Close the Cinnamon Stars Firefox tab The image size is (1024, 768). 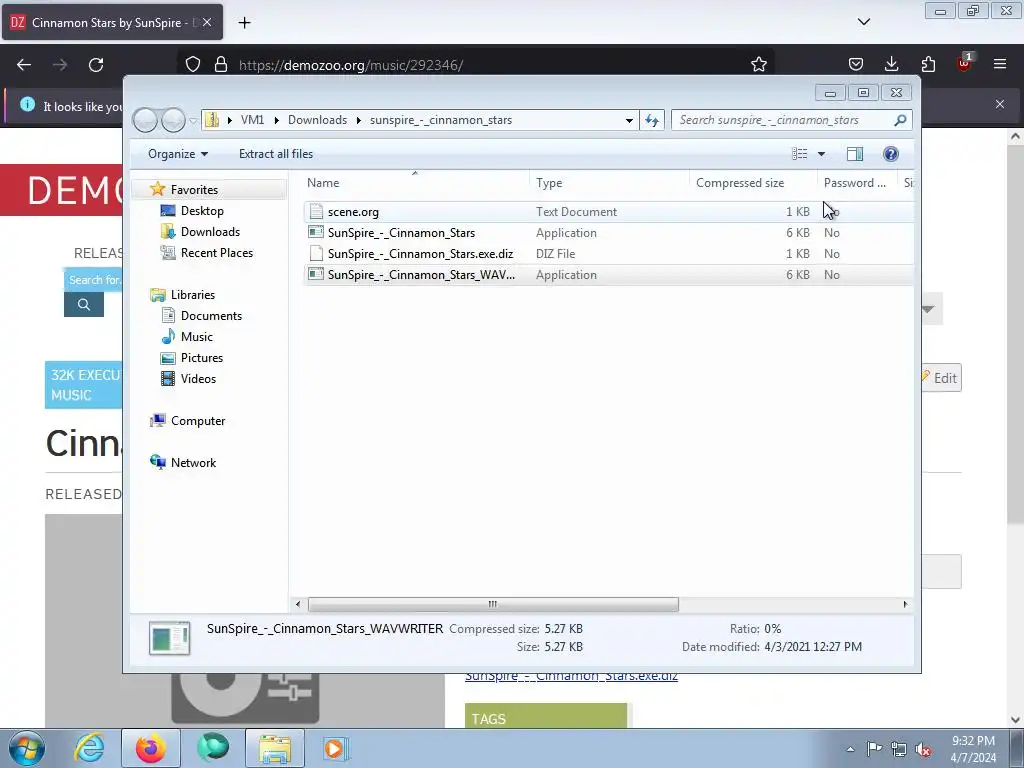click(x=207, y=22)
